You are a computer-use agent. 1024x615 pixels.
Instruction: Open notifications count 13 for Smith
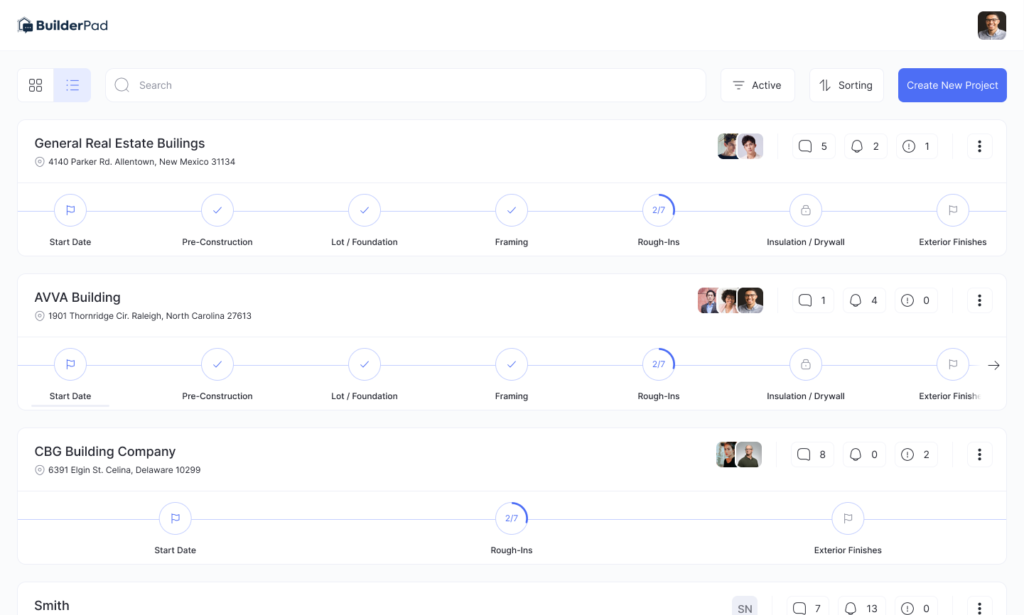[861, 607]
